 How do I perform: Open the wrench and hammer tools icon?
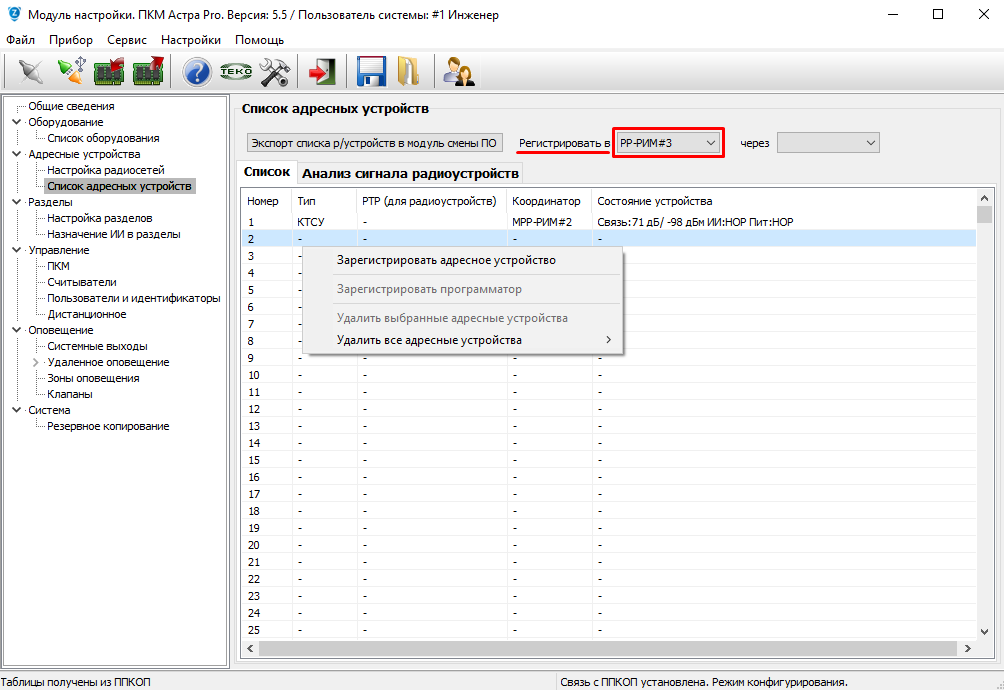coord(274,72)
